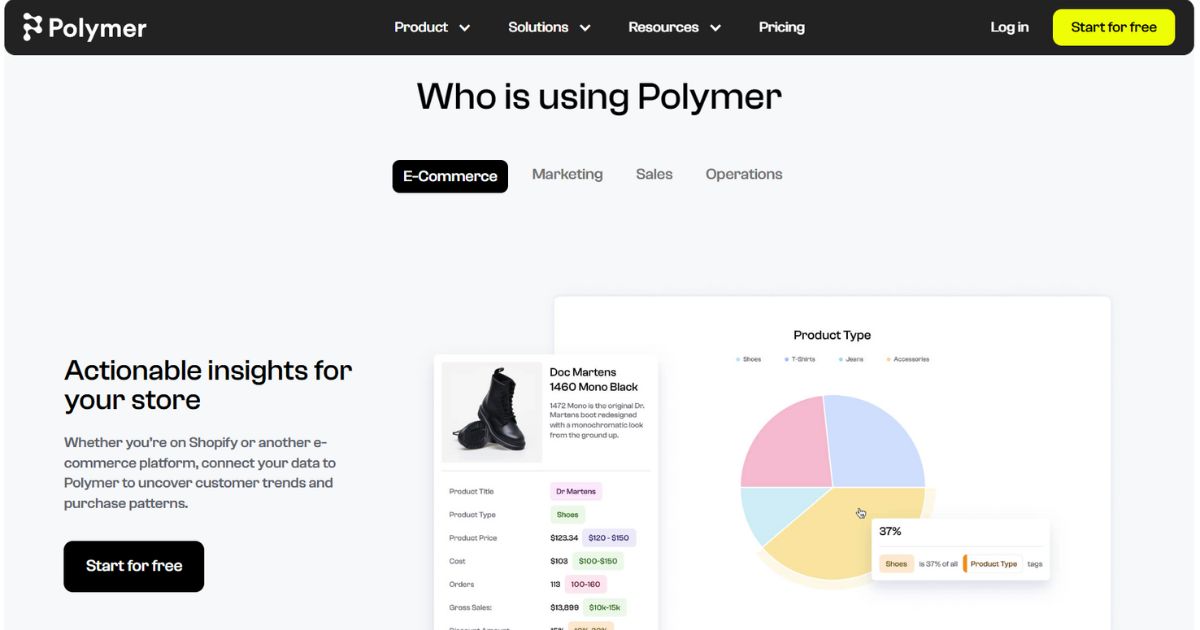Click the black Start for free button below the description
Image resolution: width=1200 pixels, height=630 pixels.
(x=133, y=566)
